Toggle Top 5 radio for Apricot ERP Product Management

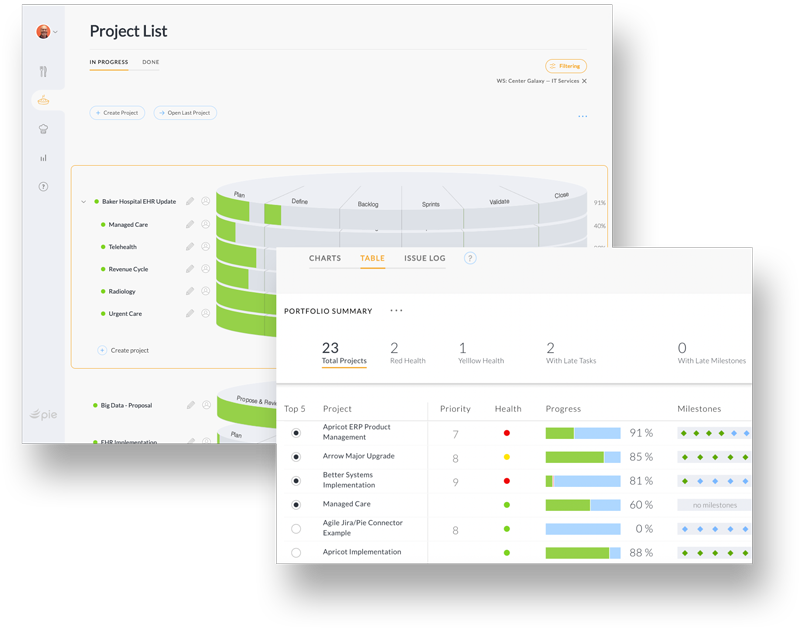(296, 433)
